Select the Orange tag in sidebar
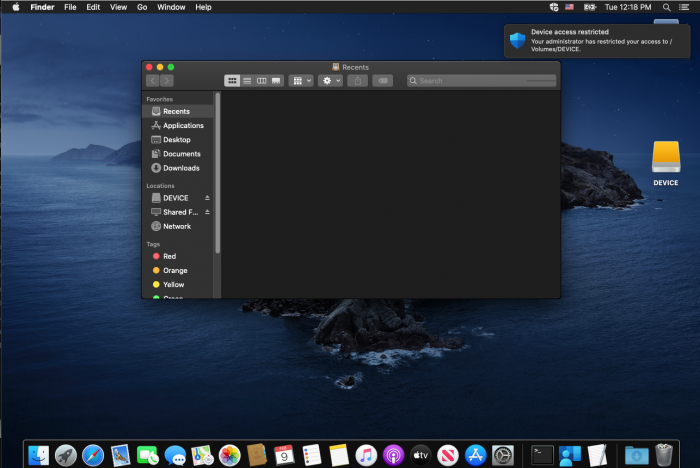The image size is (700, 468). [x=175, y=271]
